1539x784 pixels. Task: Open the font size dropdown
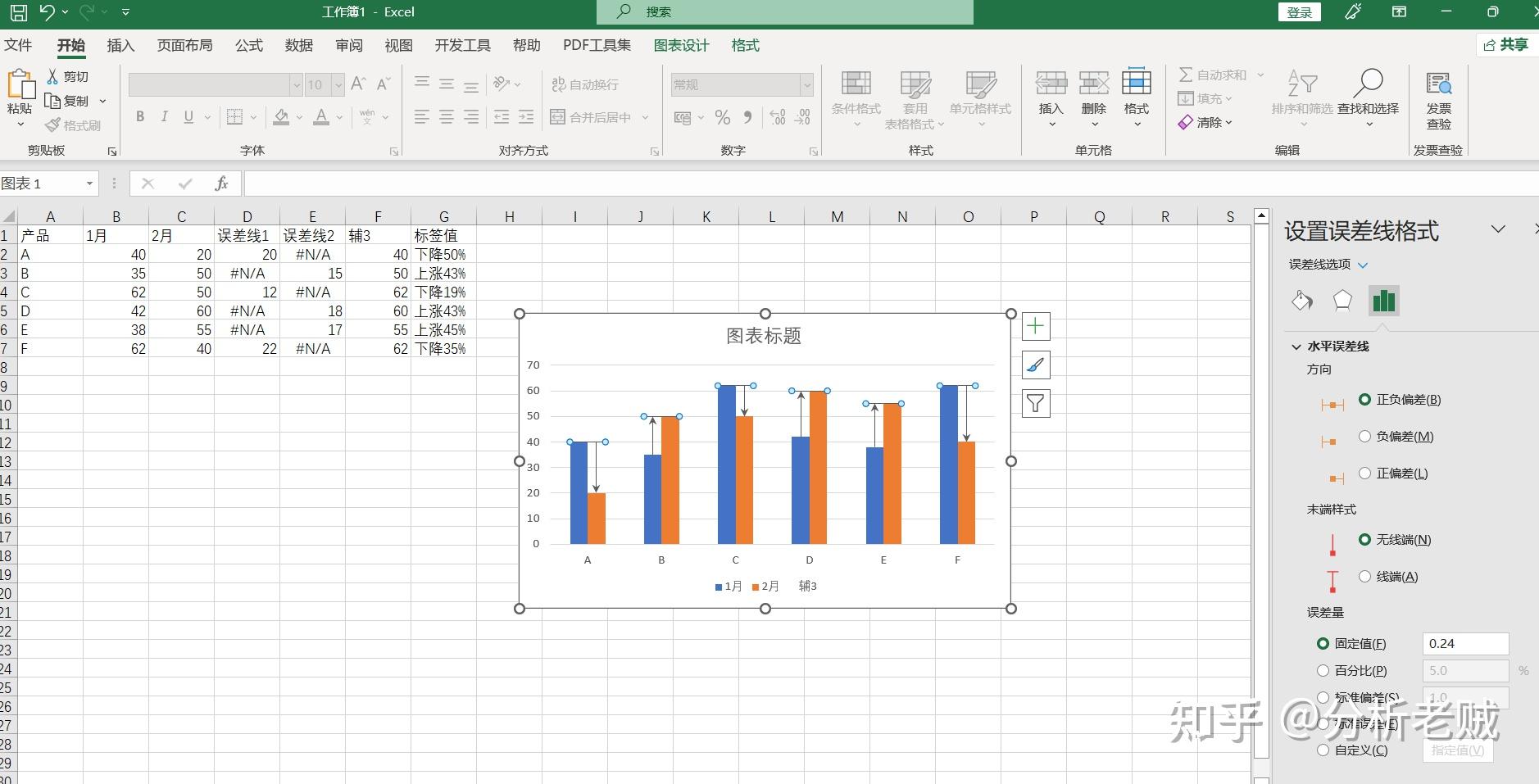338,84
